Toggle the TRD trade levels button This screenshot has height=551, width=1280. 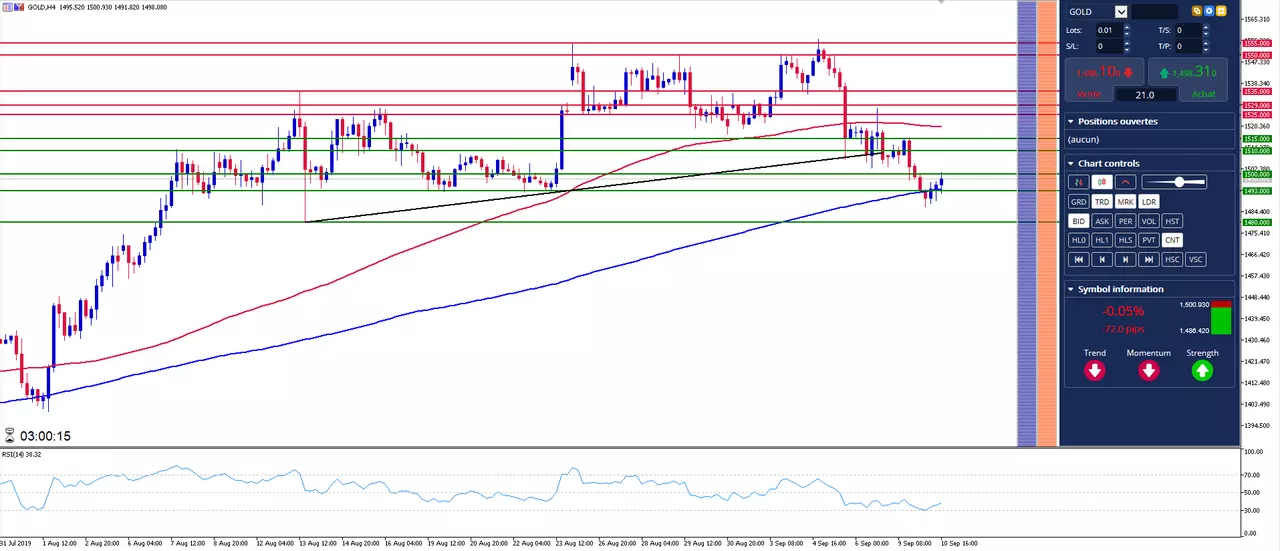pyautogui.click(x=1101, y=202)
